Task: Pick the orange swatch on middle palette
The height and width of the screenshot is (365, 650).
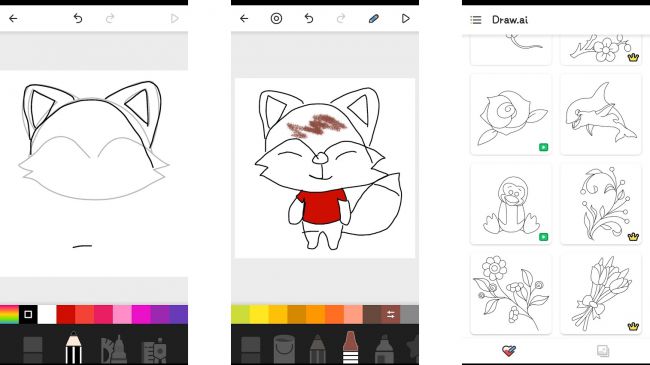Action: pyautogui.click(x=315, y=314)
